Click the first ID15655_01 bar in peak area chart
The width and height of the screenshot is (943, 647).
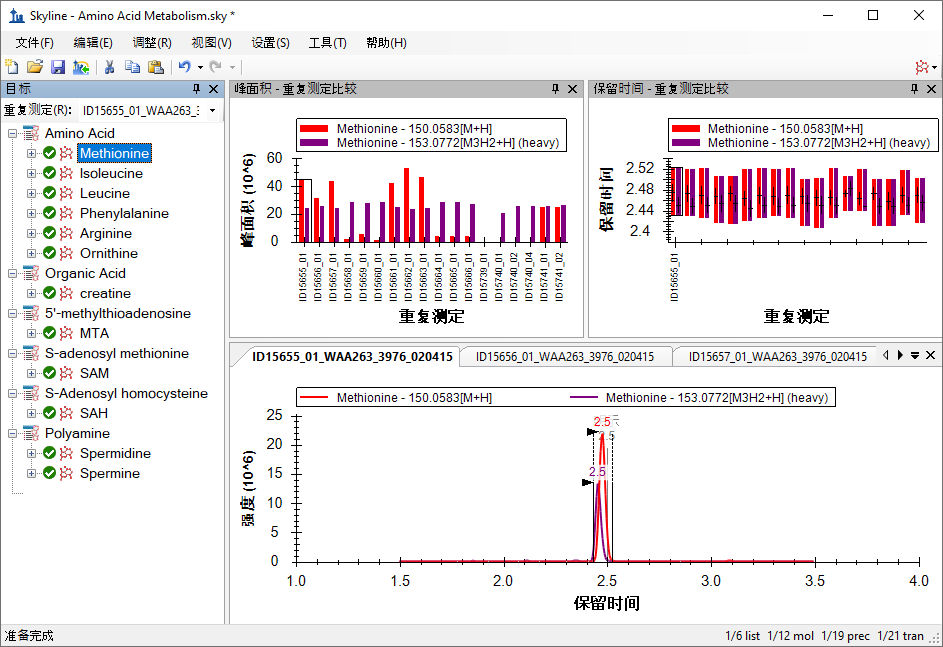pos(302,211)
